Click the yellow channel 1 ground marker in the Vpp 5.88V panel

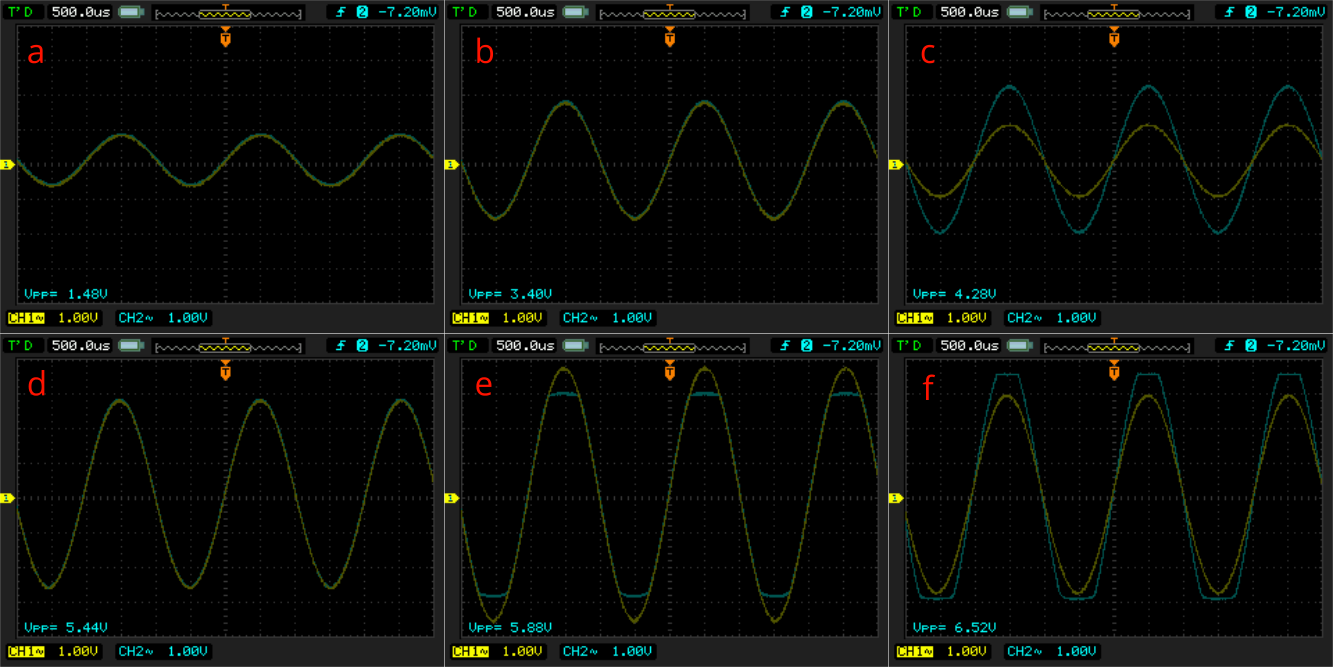450,498
